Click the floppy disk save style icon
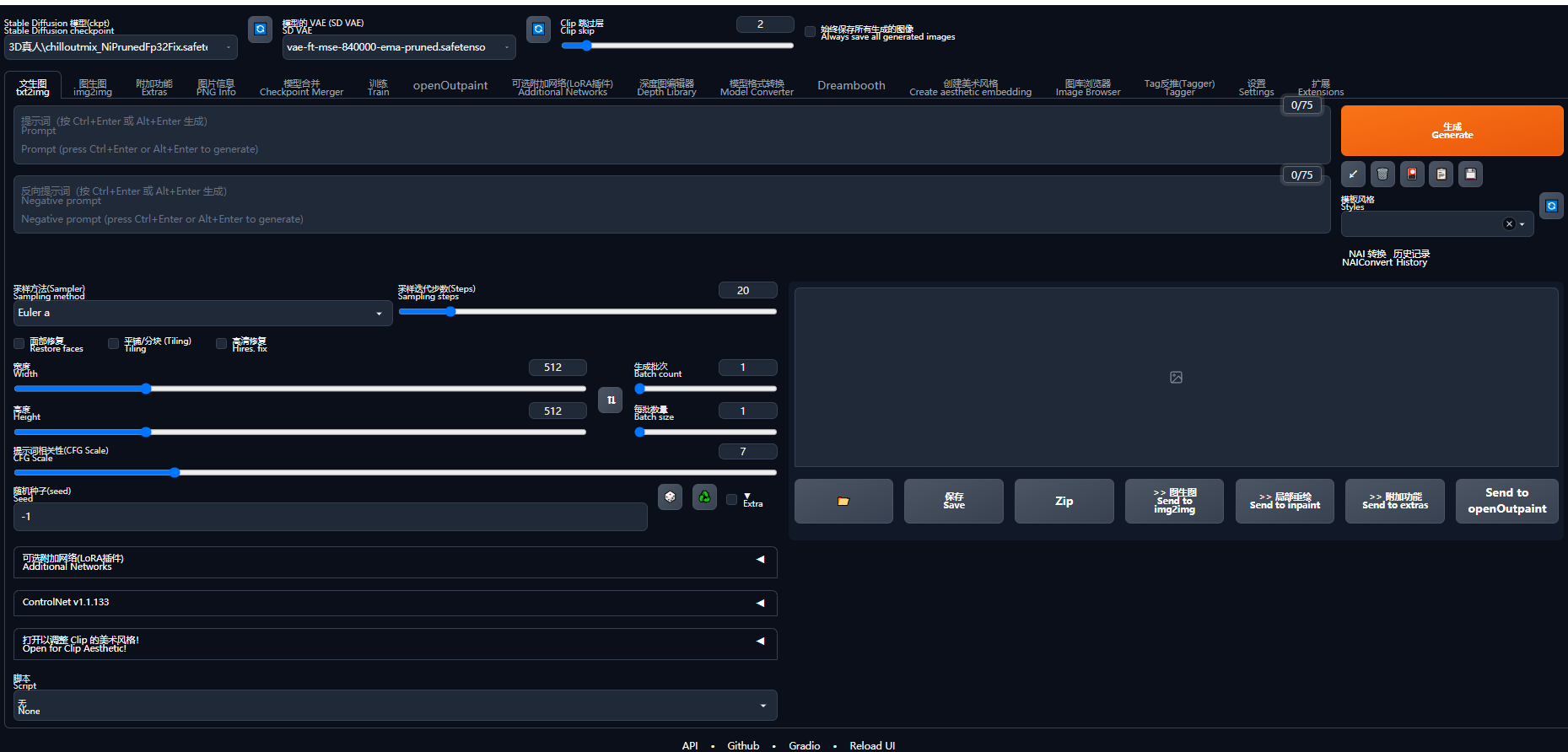Image resolution: width=1568 pixels, height=752 pixels. click(x=1471, y=175)
